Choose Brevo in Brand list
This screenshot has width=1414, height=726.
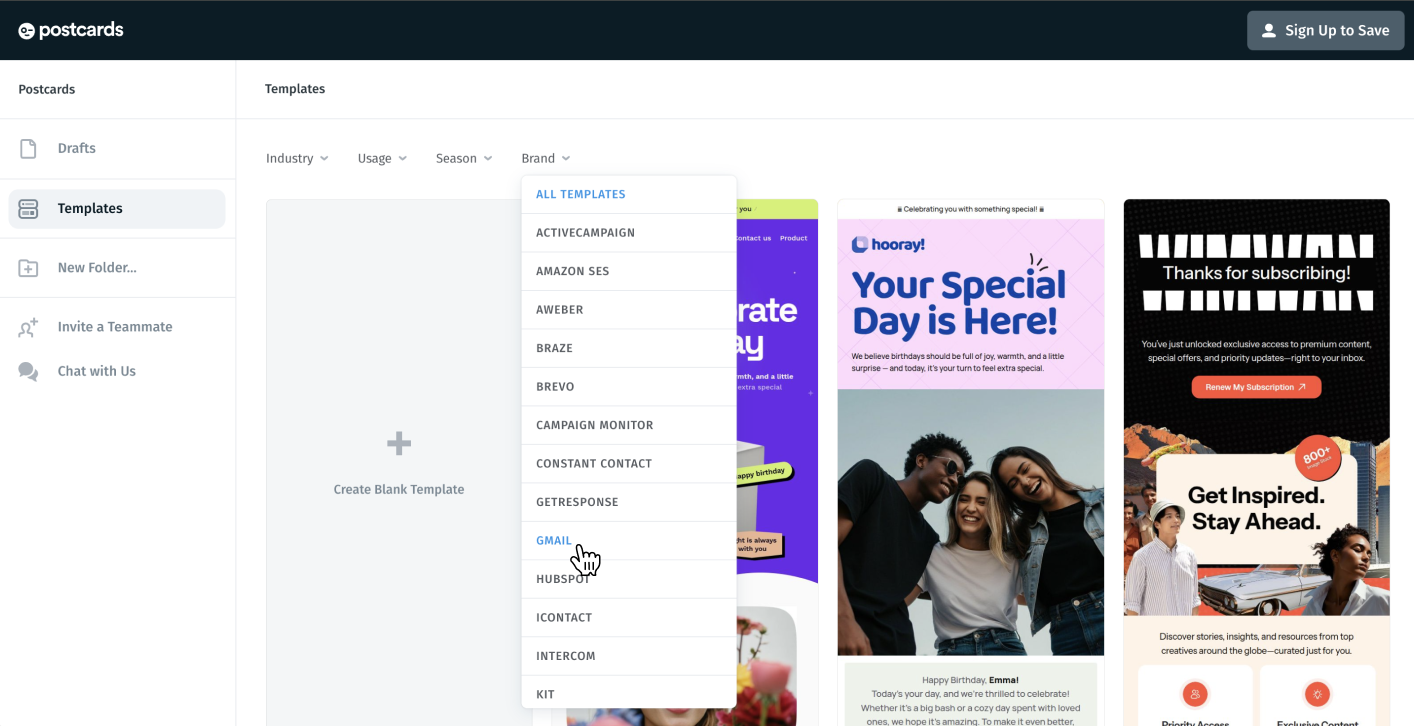(629, 387)
